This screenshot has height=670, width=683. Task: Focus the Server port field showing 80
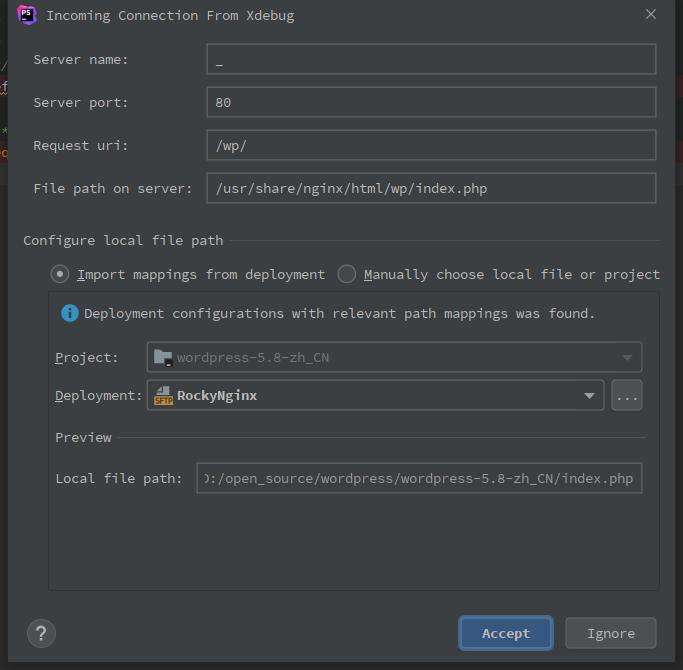click(x=431, y=102)
